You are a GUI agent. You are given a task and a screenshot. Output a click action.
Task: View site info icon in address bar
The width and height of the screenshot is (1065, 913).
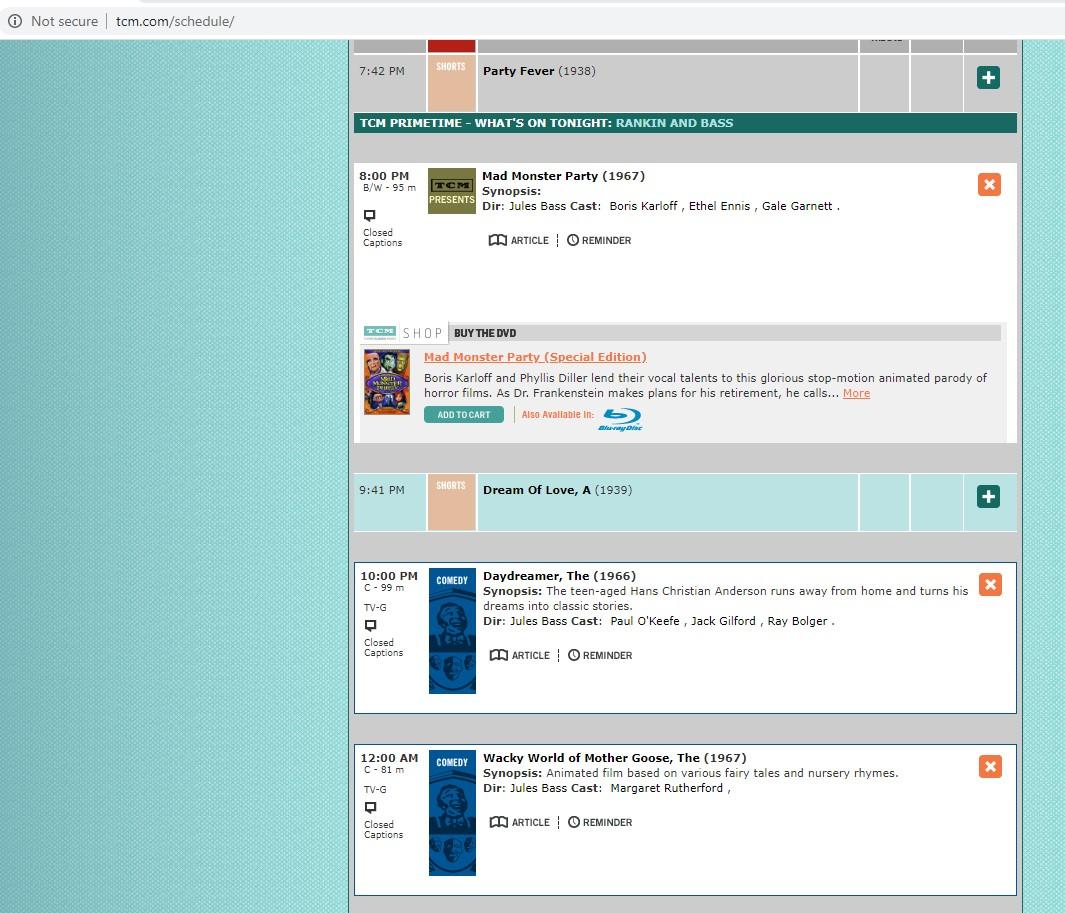(15, 21)
